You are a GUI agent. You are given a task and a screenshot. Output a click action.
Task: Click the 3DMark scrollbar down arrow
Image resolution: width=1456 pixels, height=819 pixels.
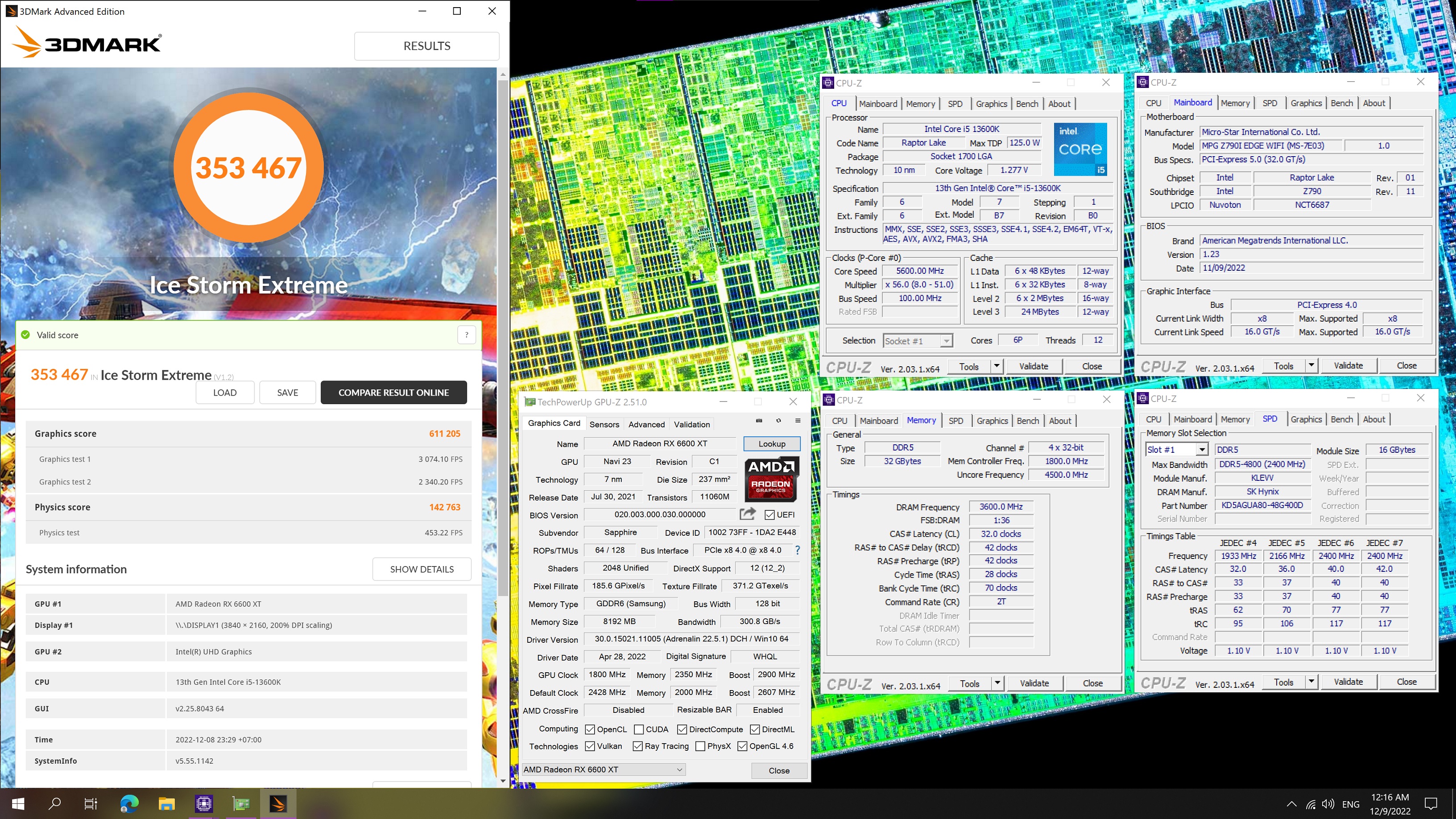coord(502,781)
